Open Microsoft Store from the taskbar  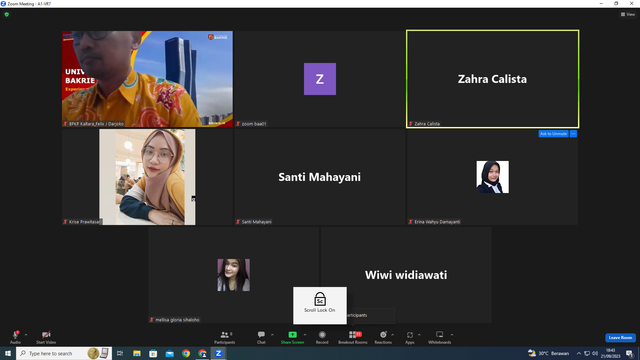pyautogui.click(x=153, y=353)
